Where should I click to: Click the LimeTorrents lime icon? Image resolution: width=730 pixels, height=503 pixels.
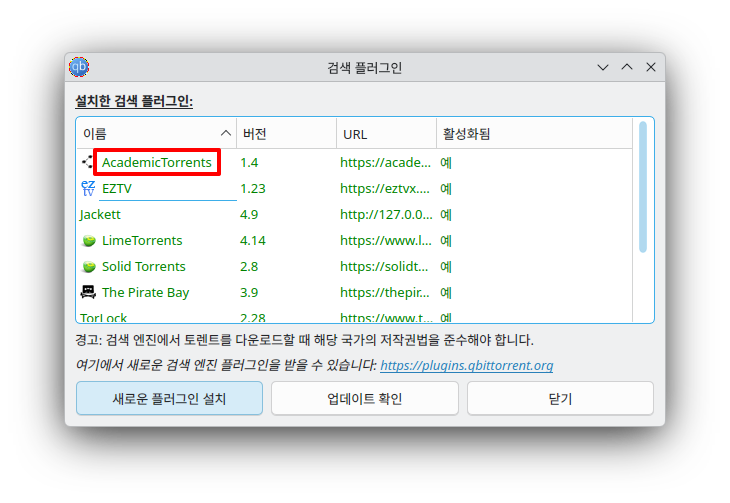click(88, 241)
